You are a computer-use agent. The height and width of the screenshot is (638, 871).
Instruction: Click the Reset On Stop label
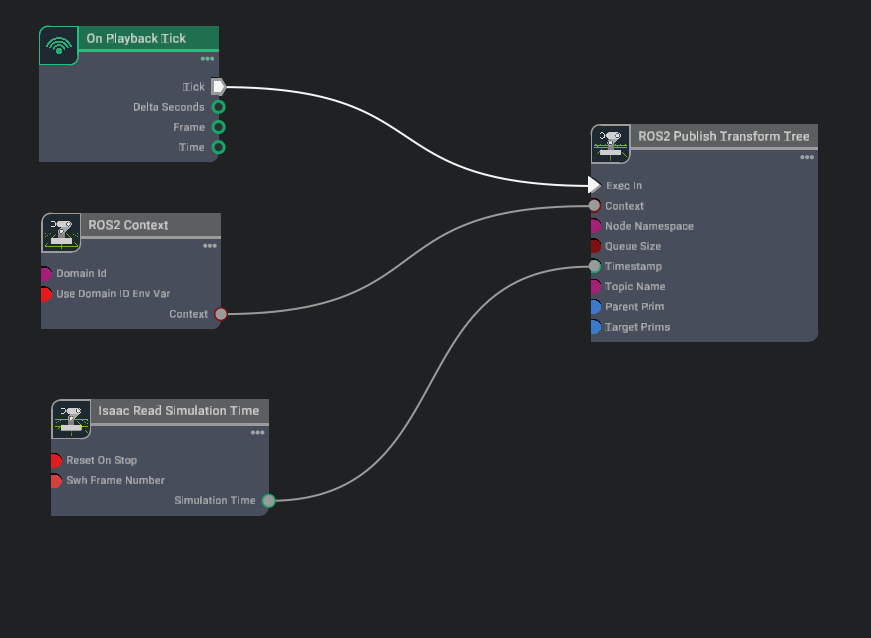[x=102, y=460]
